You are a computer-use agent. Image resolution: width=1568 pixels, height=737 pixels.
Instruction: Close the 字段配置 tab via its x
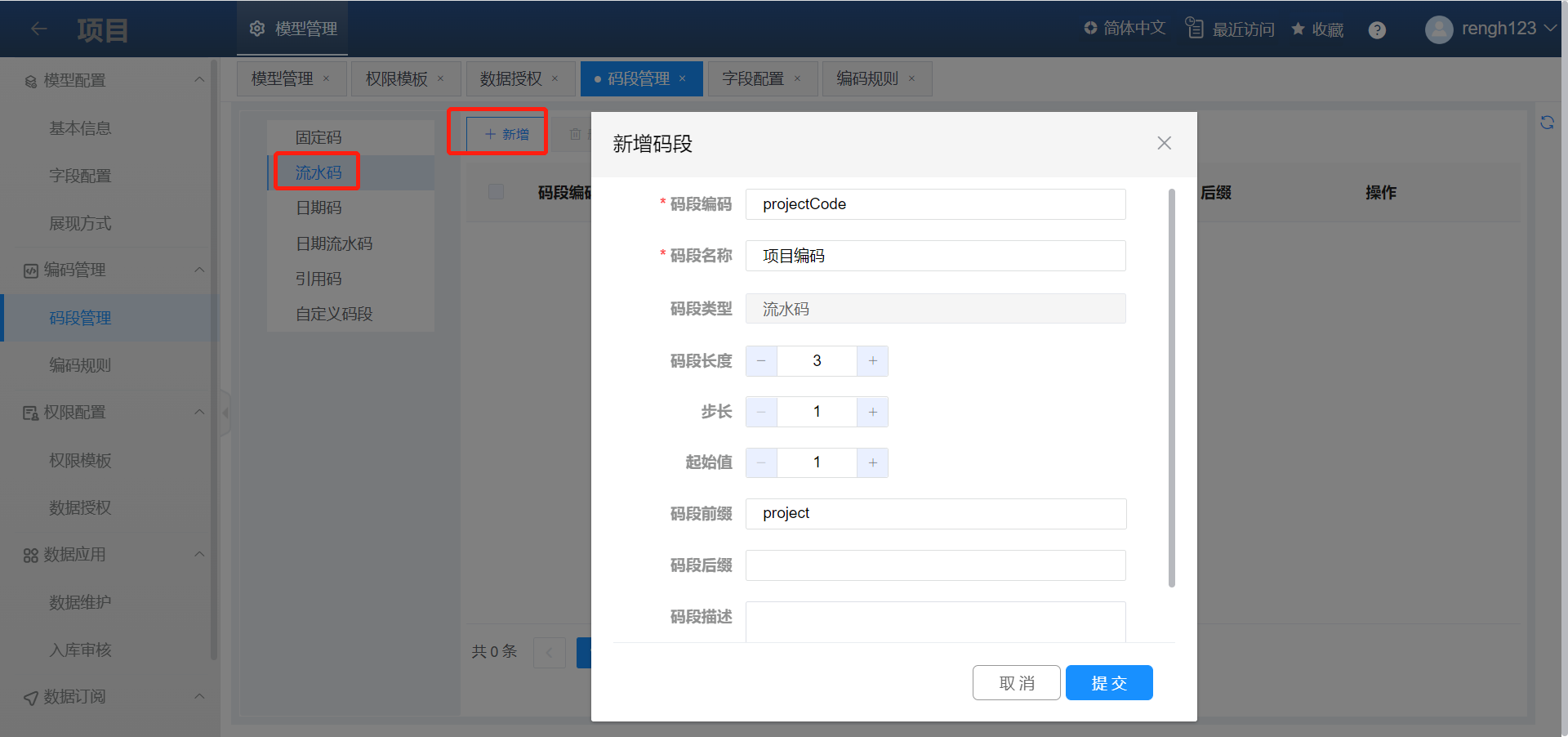798,79
